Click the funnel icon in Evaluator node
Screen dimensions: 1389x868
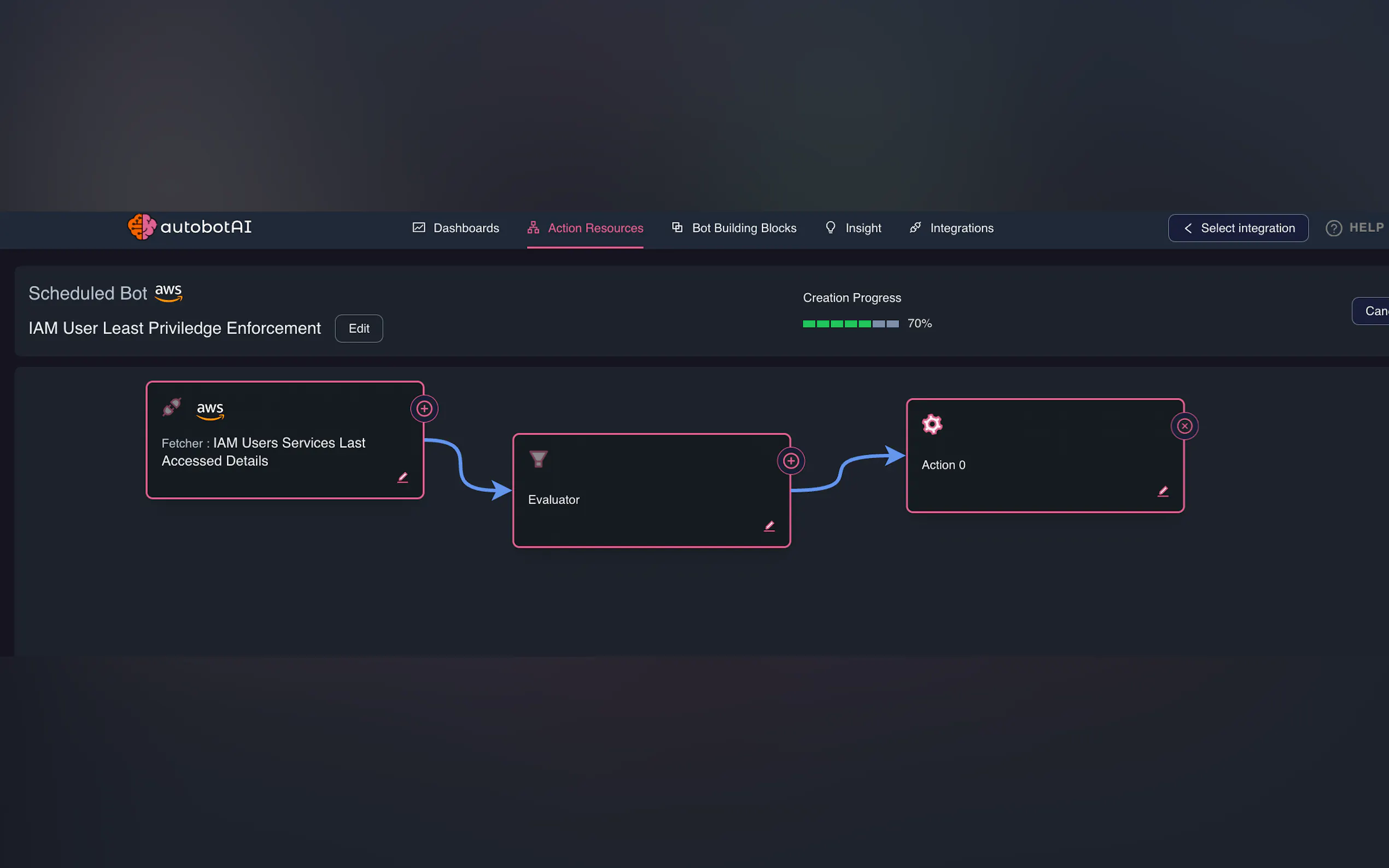(538, 459)
